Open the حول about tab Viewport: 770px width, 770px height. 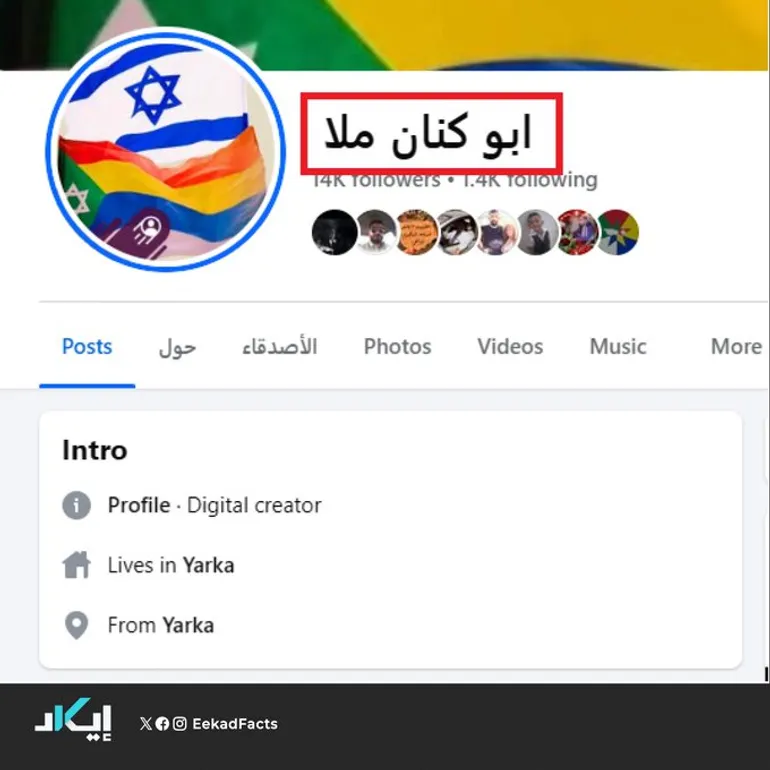pyautogui.click(x=178, y=348)
